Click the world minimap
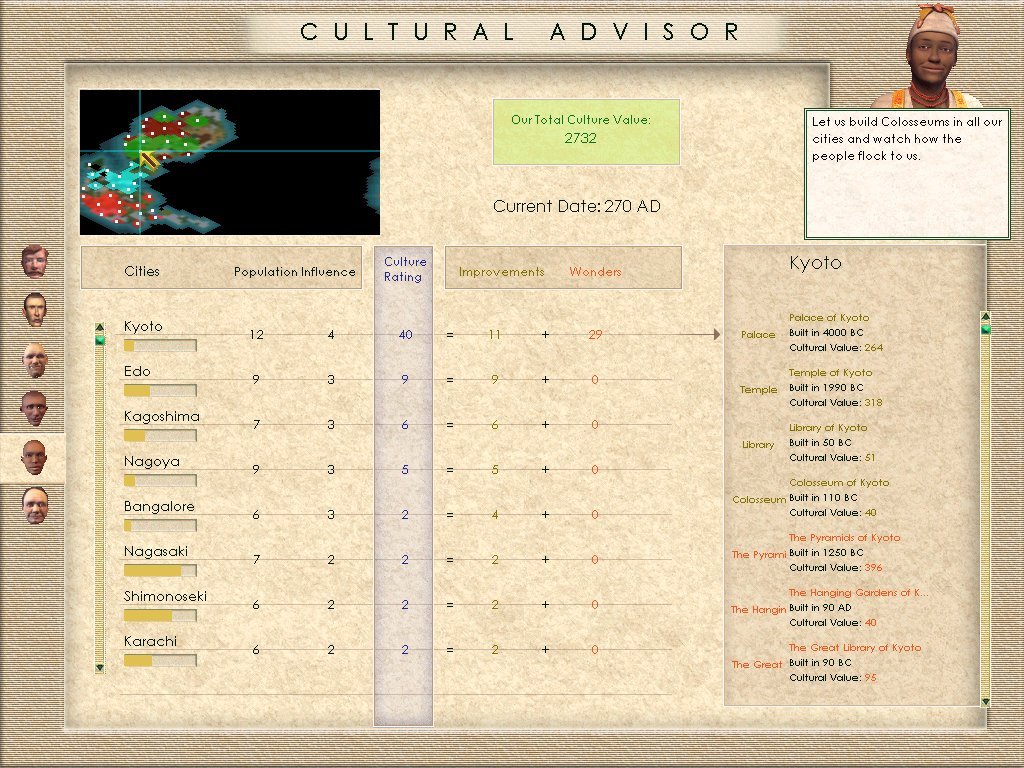Image resolution: width=1024 pixels, height=768 pixels. coord(230,162)
